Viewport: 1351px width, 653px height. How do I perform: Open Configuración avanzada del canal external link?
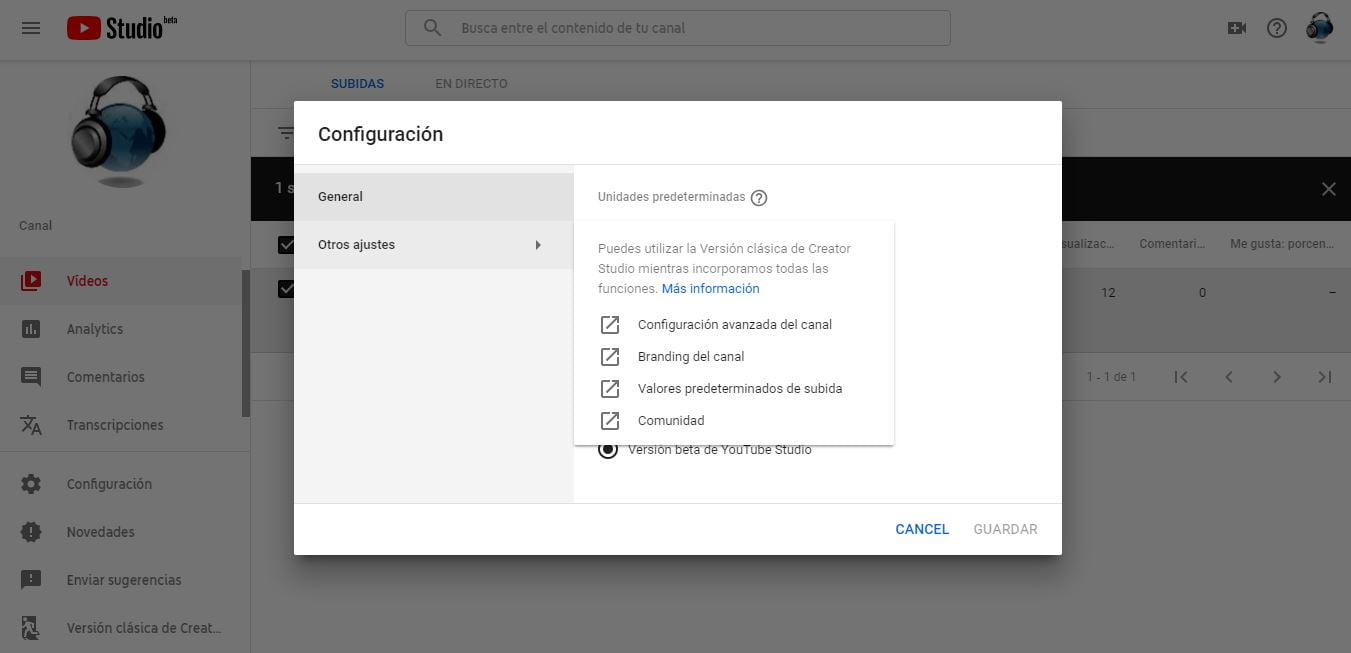pyautogui.click(x=734, y=325)
